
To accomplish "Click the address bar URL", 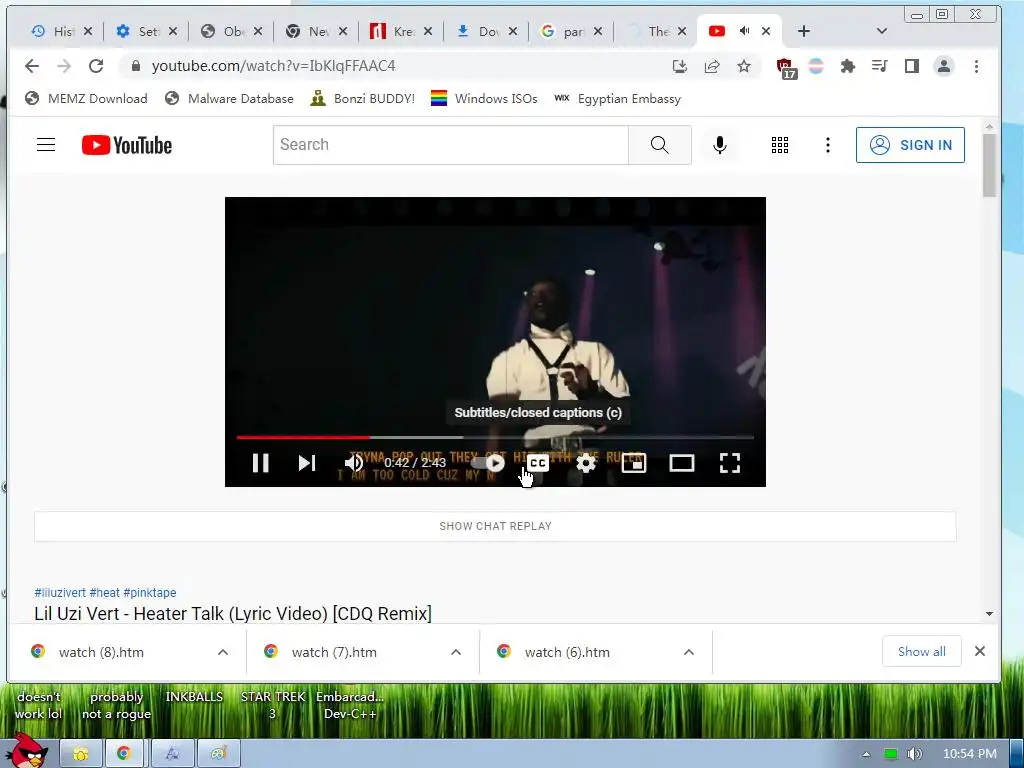I will coord(274,66).
